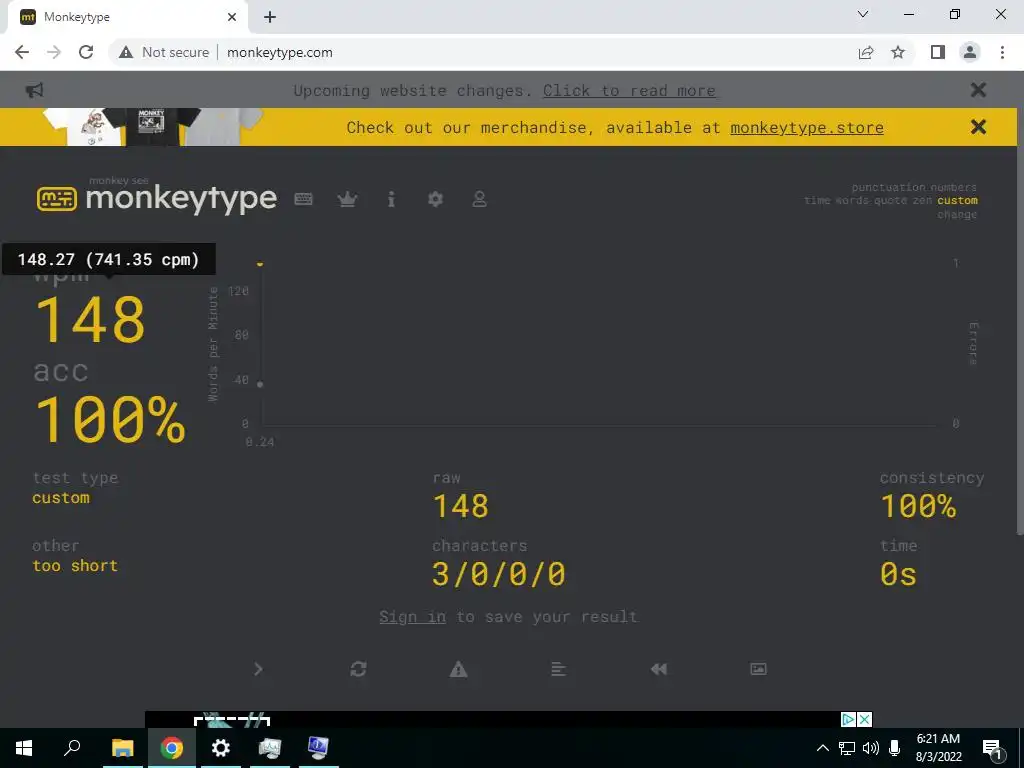Open Chrome profile avatar
Image resolution: width=1024 pixels, height=768 pixels.
point(970,52)
